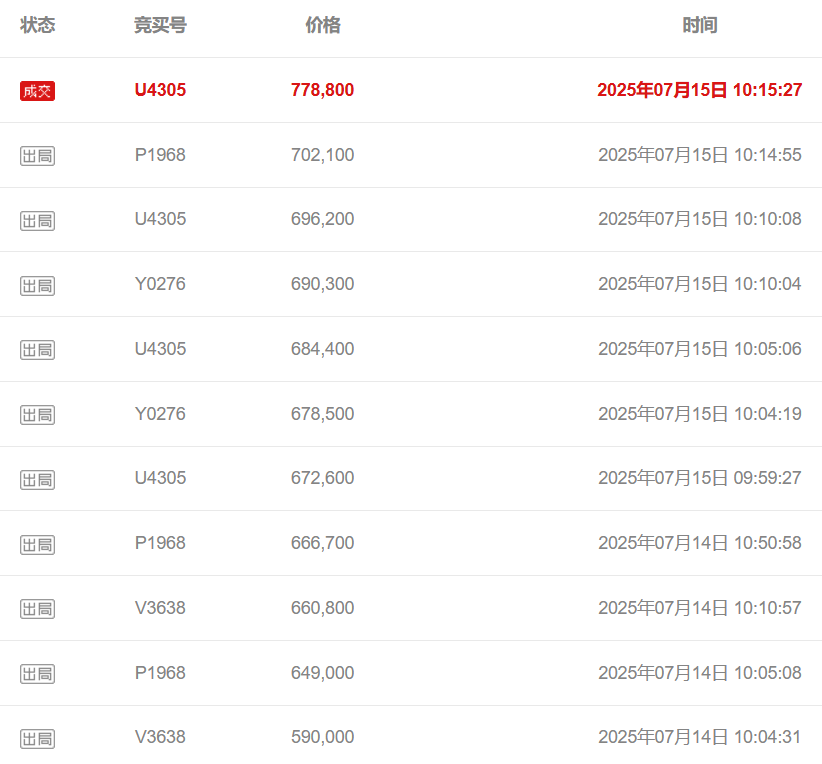Click the 出局 badge beside price 649,000
The height and width of the screenshot is (764, 822).
tap(37, 674)
